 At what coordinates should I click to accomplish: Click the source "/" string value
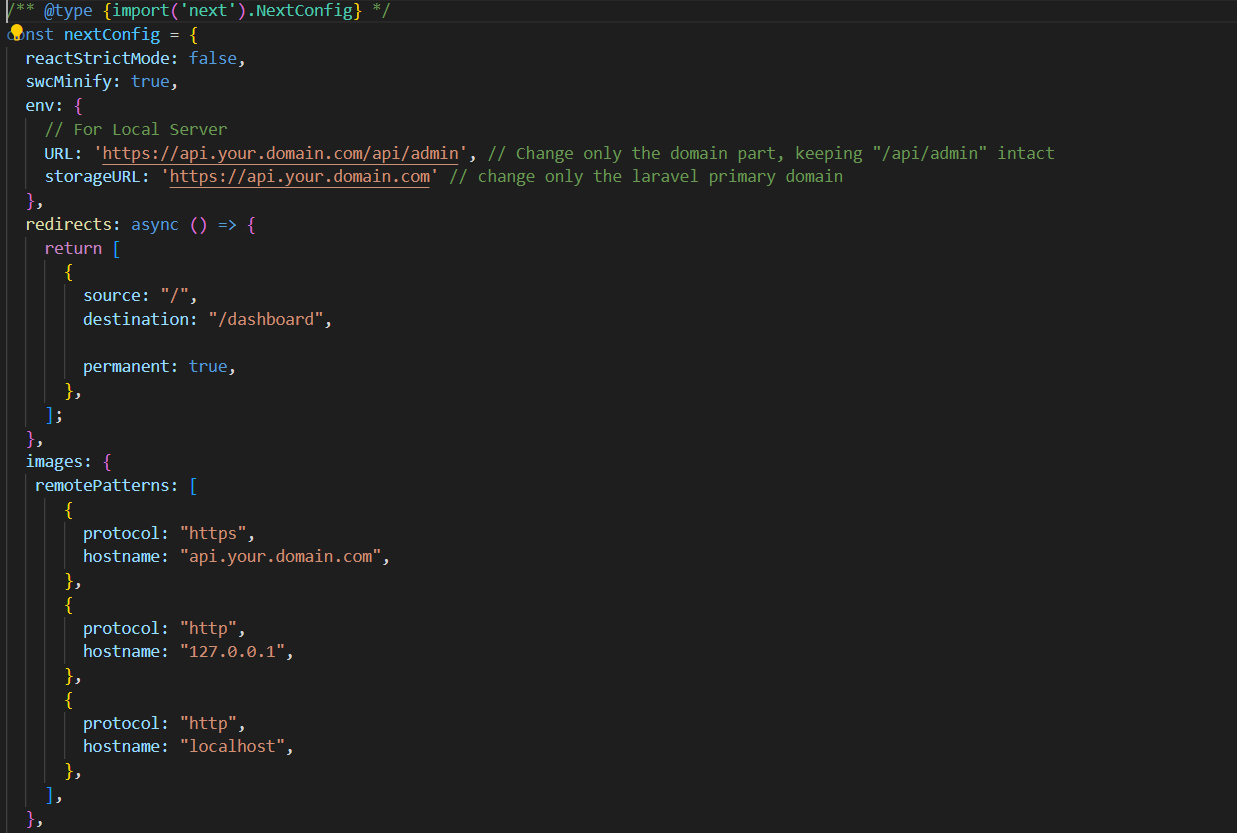(x=182, y=296)
